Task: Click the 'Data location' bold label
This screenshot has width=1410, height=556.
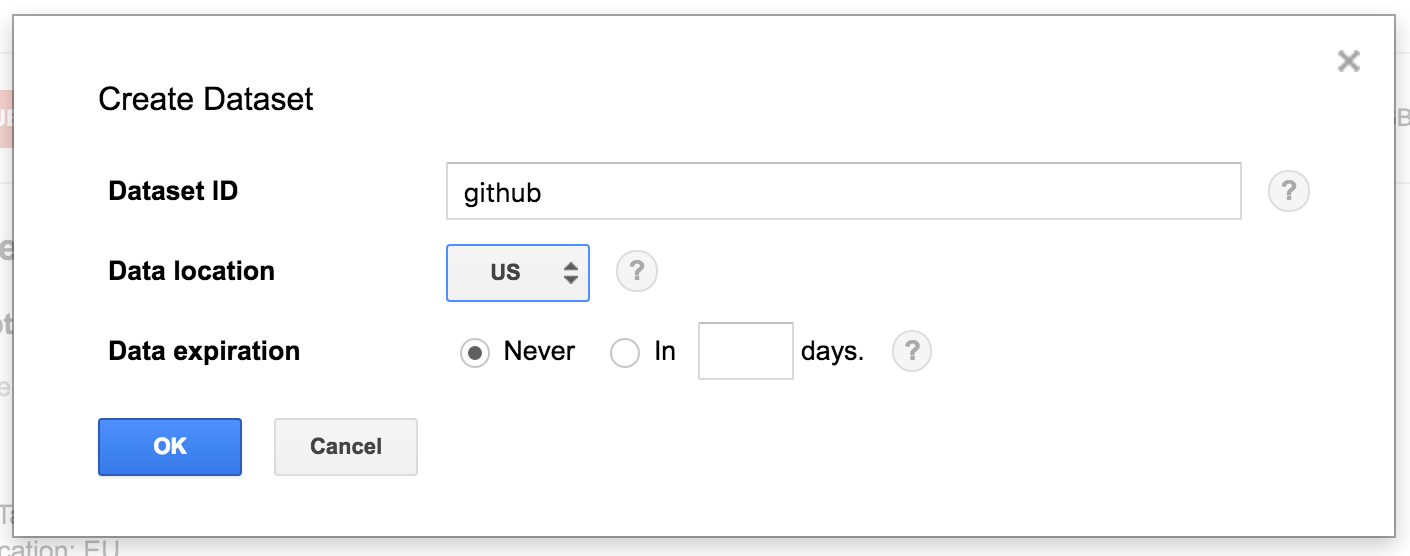Action: tap(191, 271)
